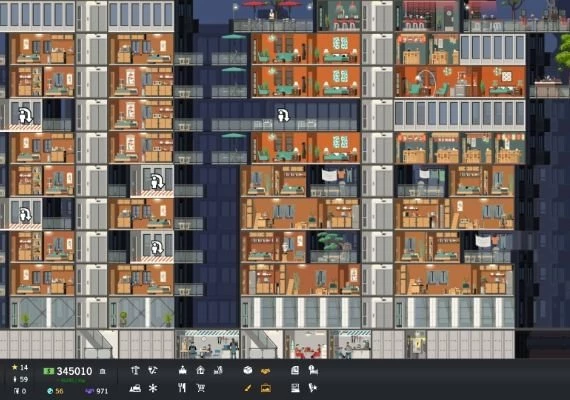Select the bulldozer demolish tool
570x400 pixels.
pos(135,388)
